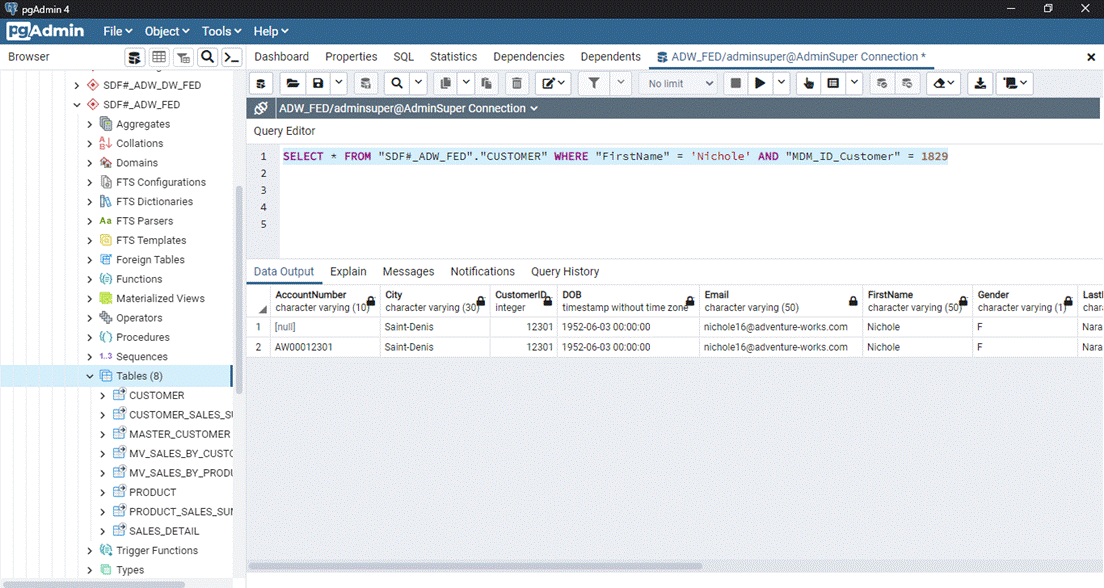
Task: Select the SALES_DETAIL table in tree
Action: coord(164,531)
